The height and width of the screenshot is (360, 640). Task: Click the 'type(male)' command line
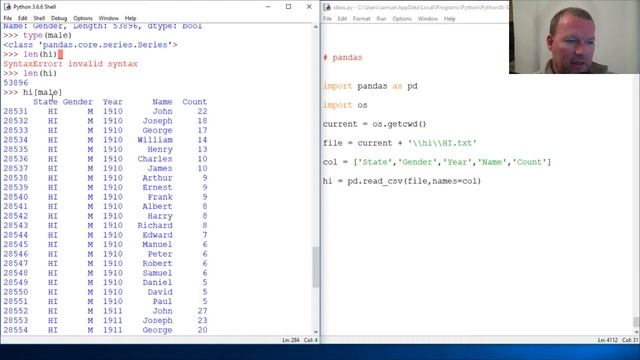pos(47,36)
